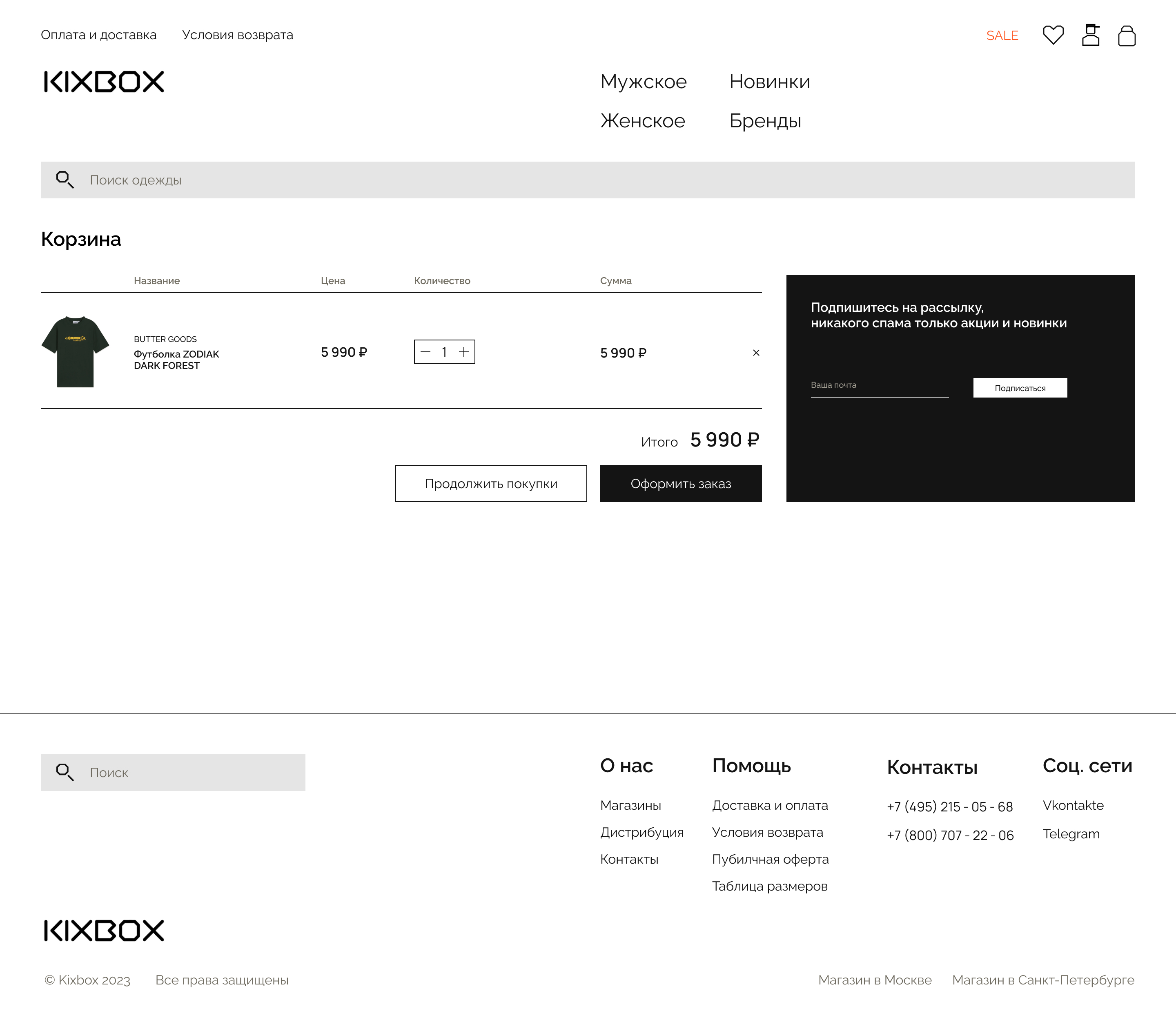Click the footer KIXBOX logo

[x=104, y=930]
